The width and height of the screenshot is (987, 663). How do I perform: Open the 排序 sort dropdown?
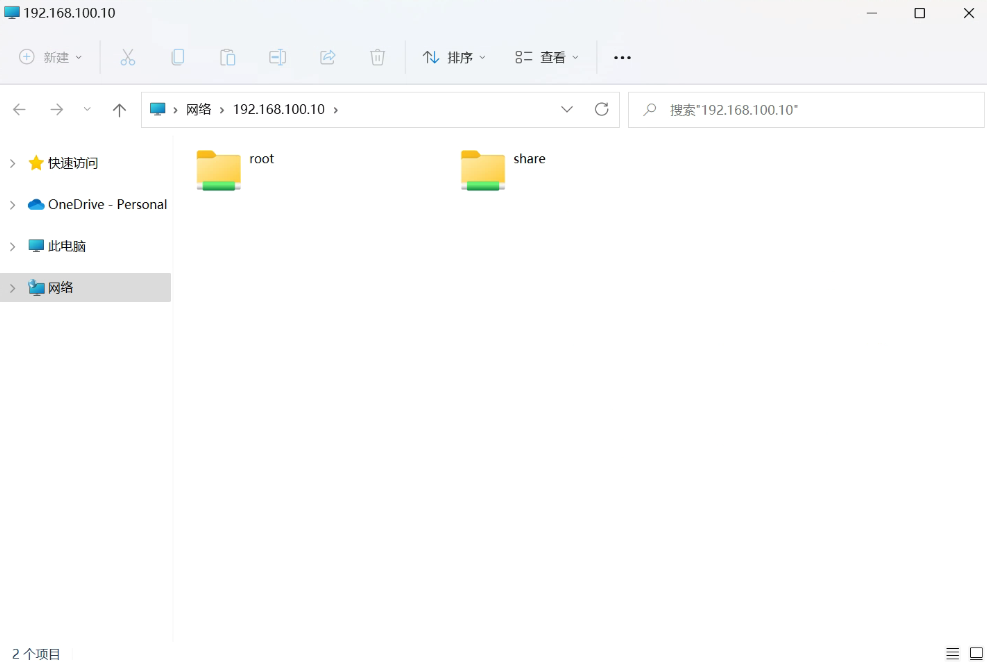454,57
